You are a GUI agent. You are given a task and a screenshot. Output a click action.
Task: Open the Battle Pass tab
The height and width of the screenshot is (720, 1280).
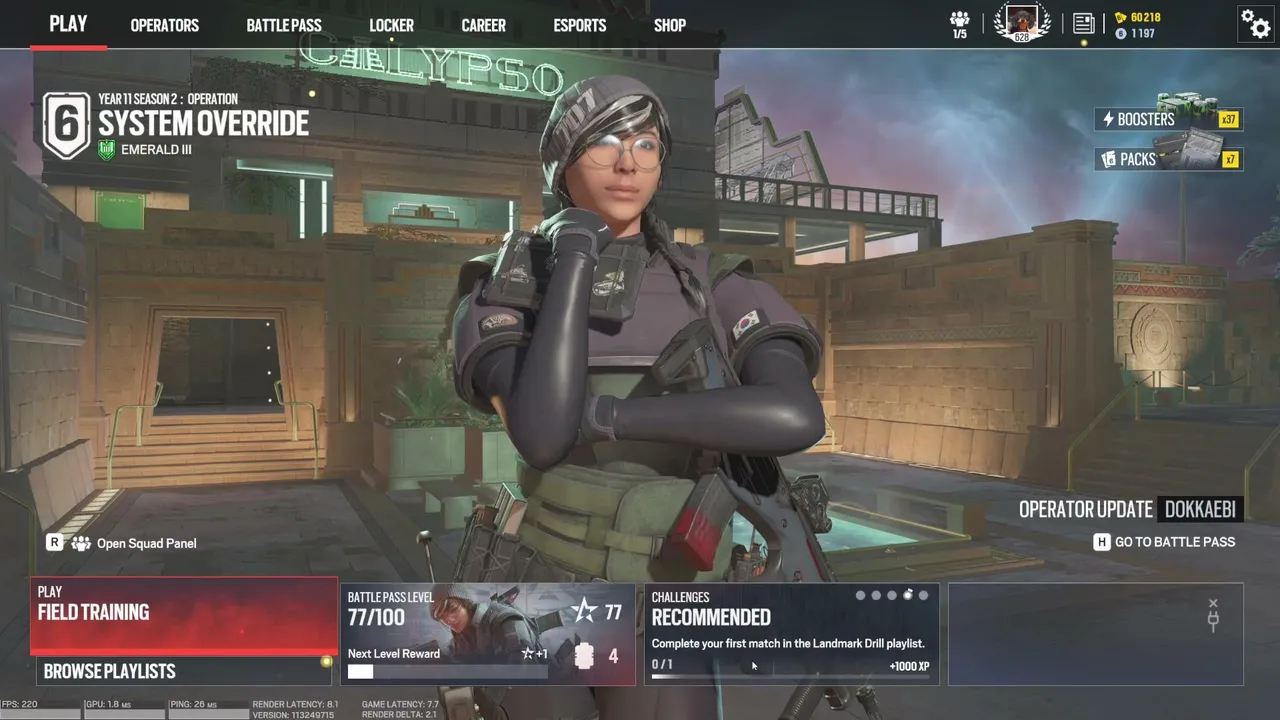click(284, 25)
